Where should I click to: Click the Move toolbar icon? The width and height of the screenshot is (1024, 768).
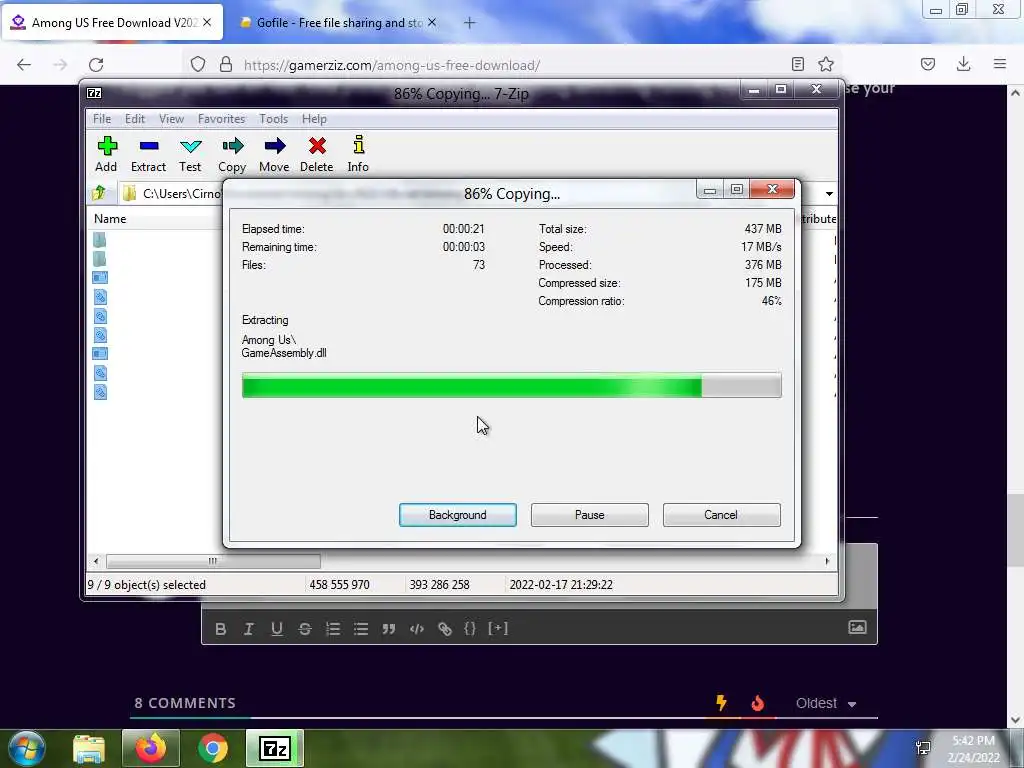tap(274, 153)
